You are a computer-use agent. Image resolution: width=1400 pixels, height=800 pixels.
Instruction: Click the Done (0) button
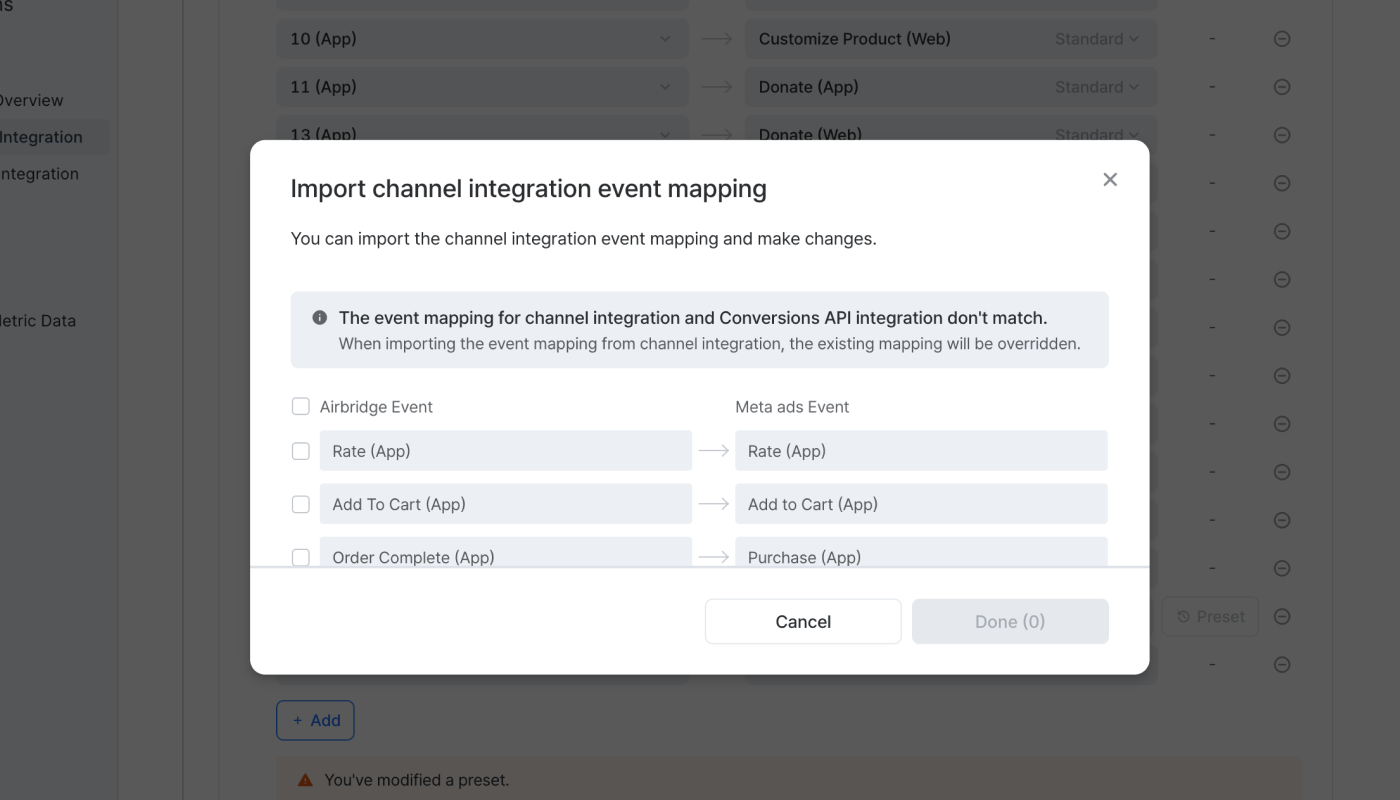coord(1010,621)
